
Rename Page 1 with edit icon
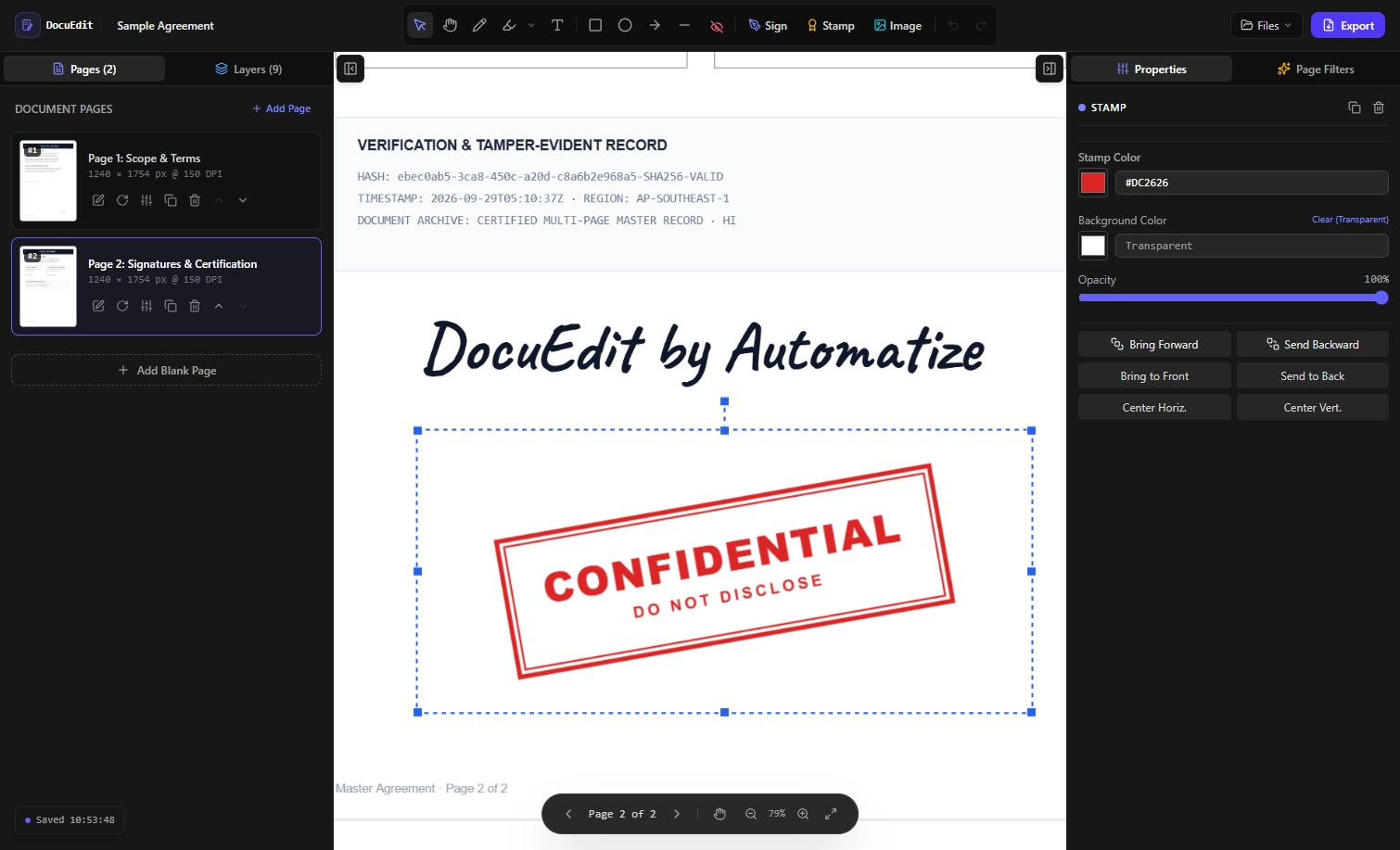(x=98, y=200)
